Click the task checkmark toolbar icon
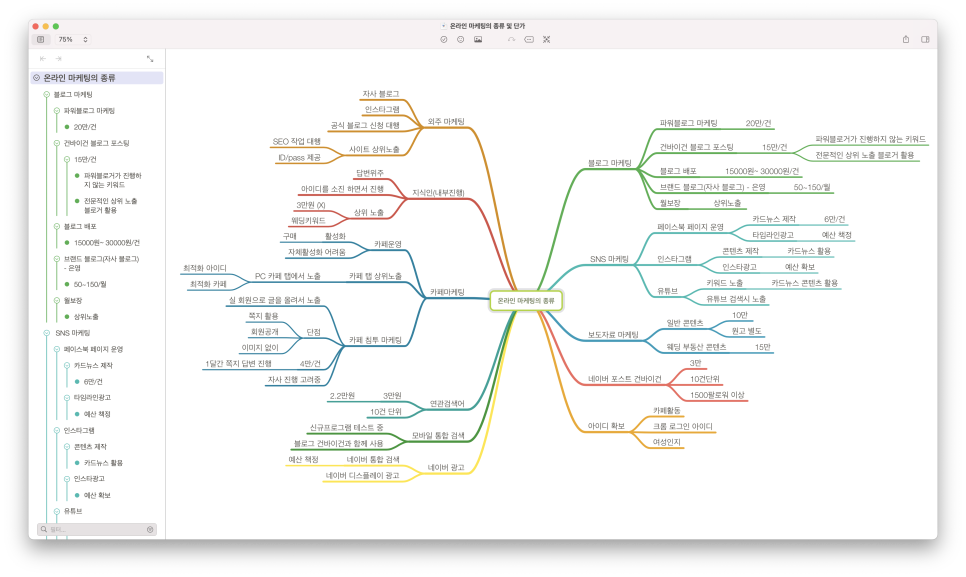The image size is (966, 577). pyautogui.click(x=444, y=39)
